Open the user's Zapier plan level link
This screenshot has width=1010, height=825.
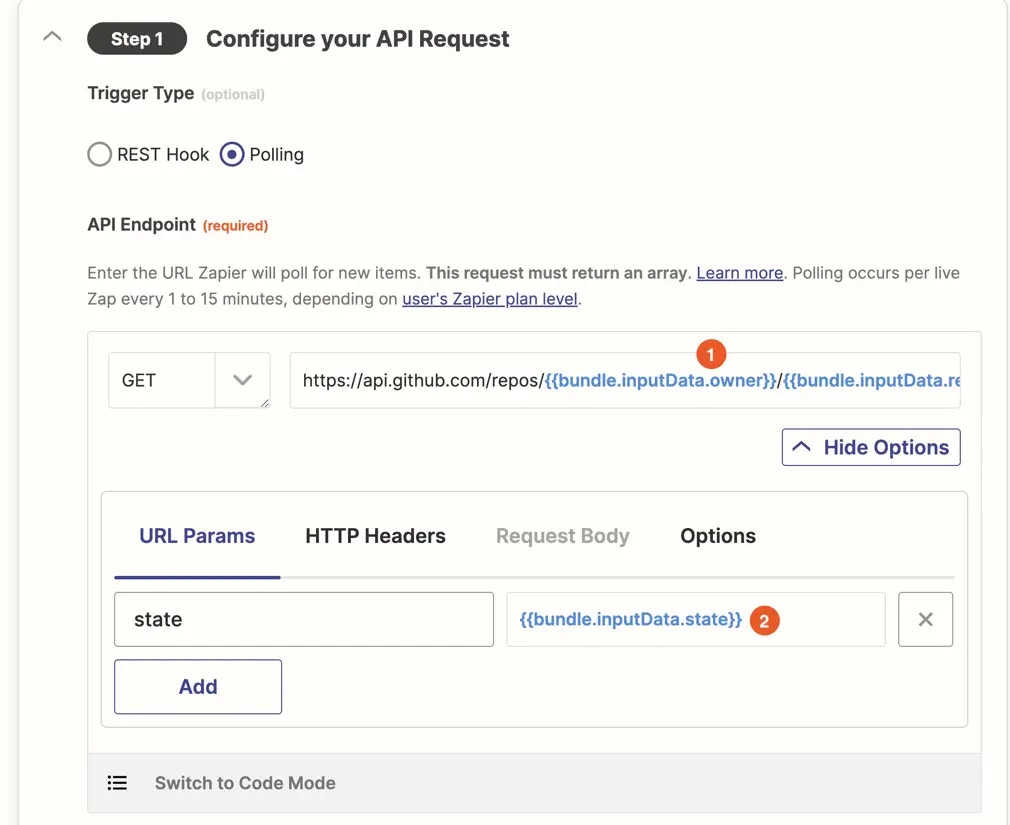490,299
